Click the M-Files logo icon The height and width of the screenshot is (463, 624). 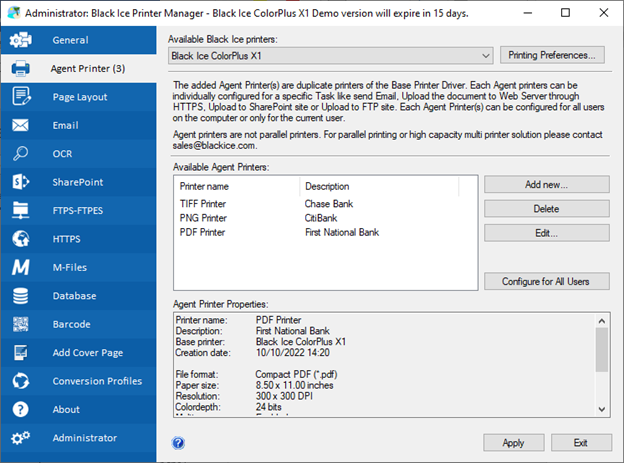[x=20, y=267]
